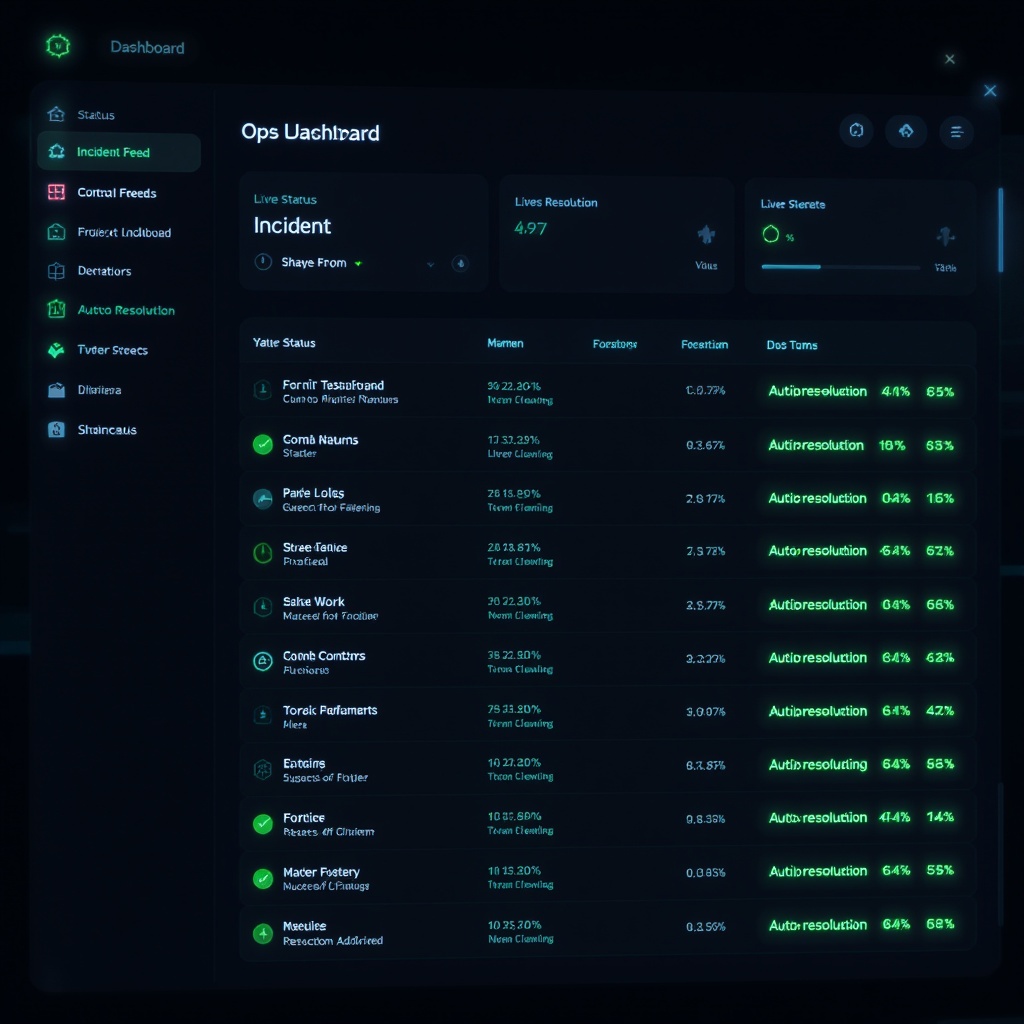This screenshot has width=1024, height=1024.
Task: Click 42% value in Toraic Parfamerts row
Action: 940,711
